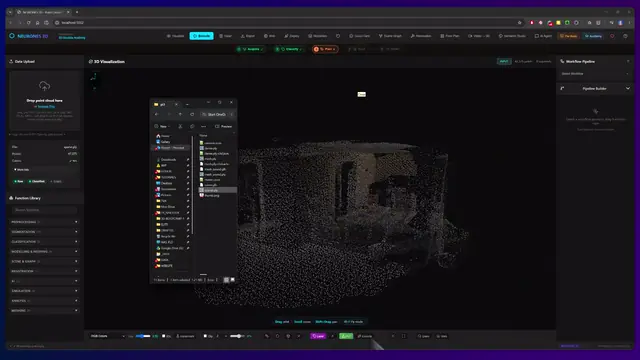
Task: Expand the Preprocessing function category
Action: 44,222
